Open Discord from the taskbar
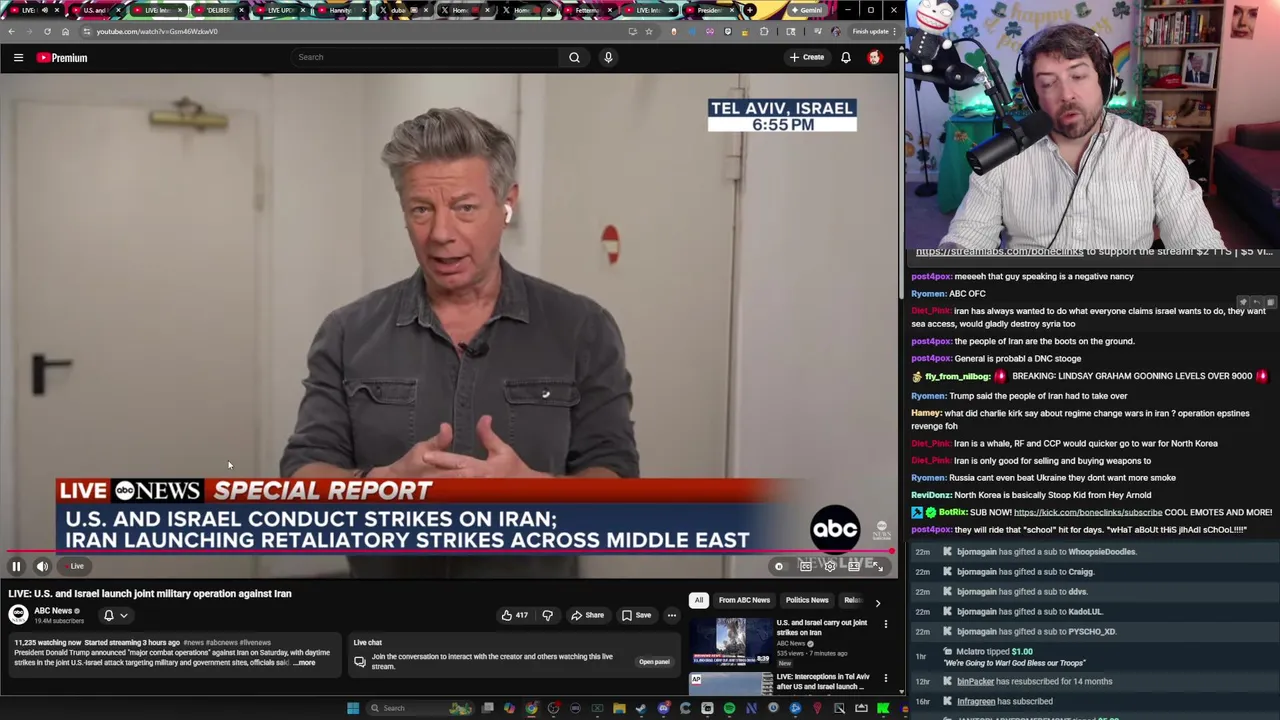This screenshot has height=720, width=1280. [x=663, y=708]
